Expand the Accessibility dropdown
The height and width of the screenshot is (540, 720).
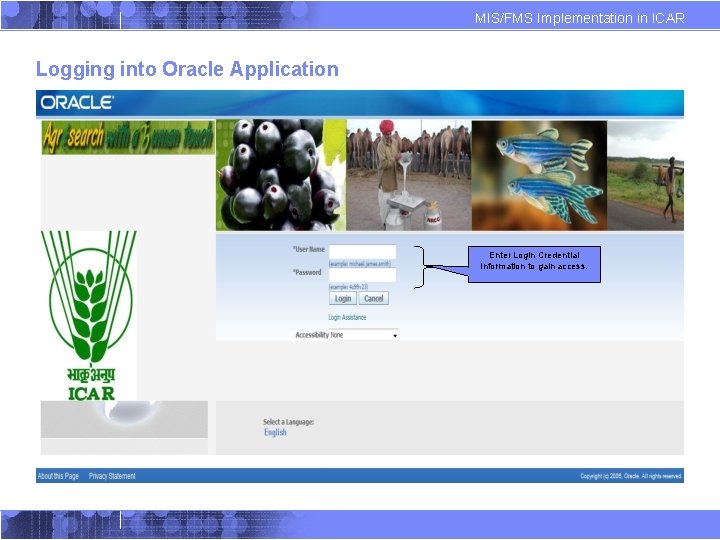(x=364, y=335)
